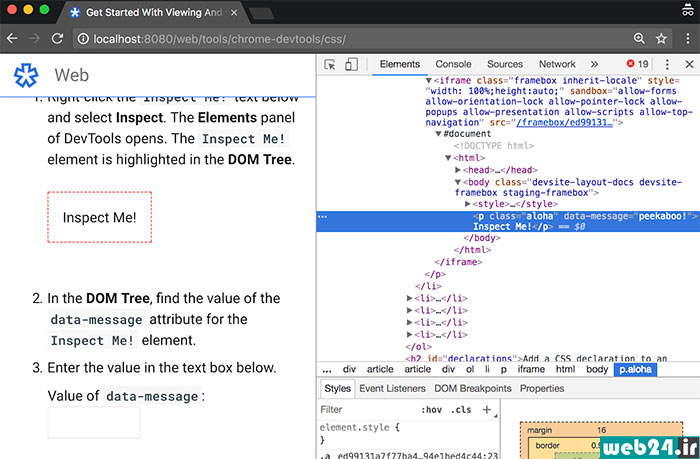Show more DevTools tabs chevron

[594, 64]
